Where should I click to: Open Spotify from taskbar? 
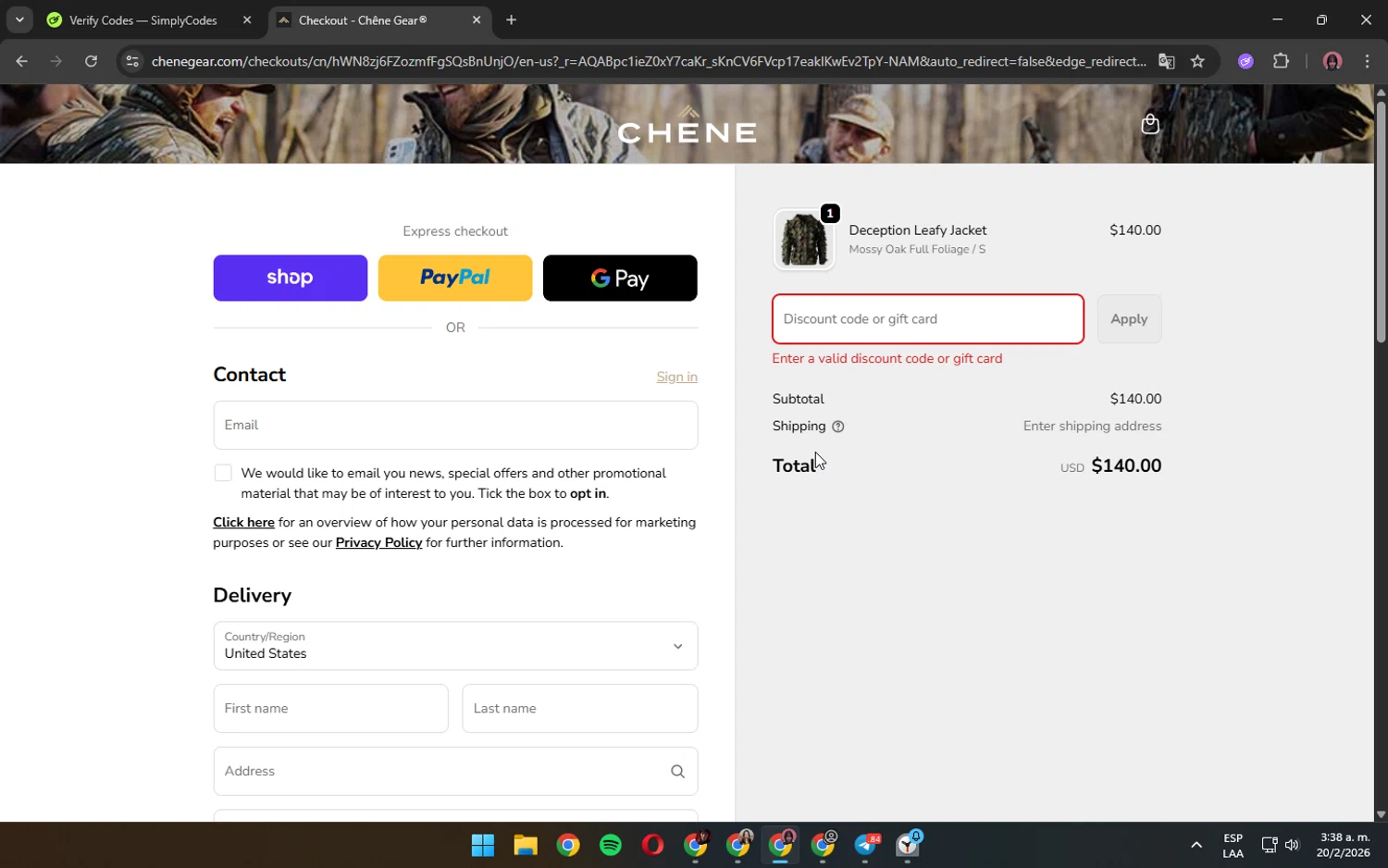tap(611, 845)
